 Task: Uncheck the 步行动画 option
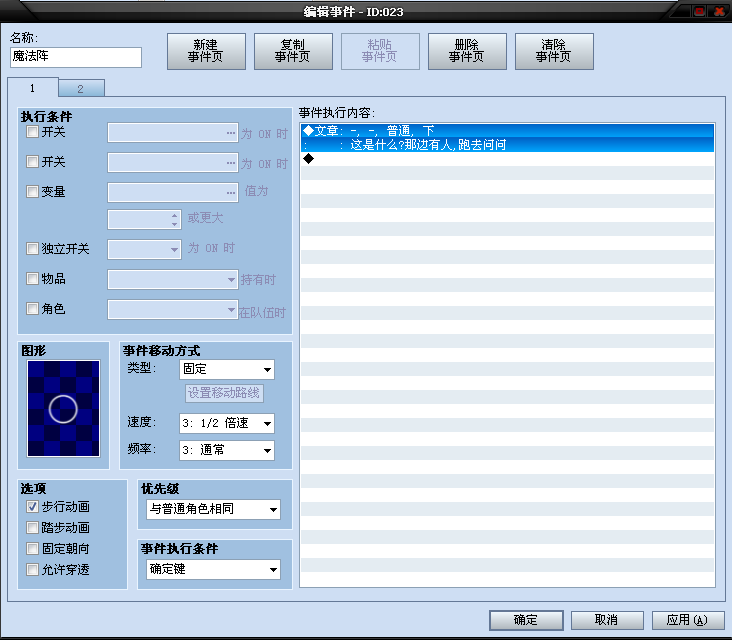point(32,506)
